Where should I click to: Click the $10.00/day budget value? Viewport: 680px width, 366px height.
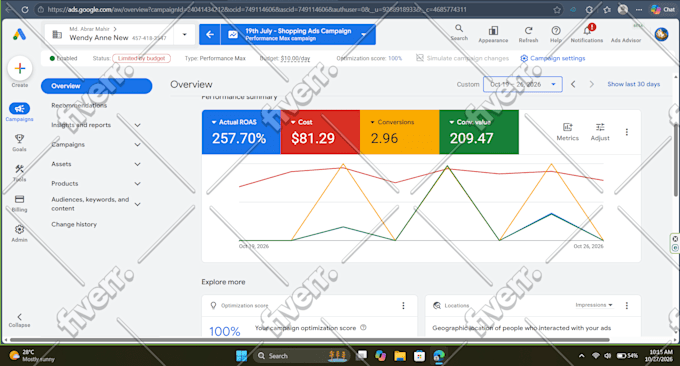pyautogui.click(x=295, y=58)
